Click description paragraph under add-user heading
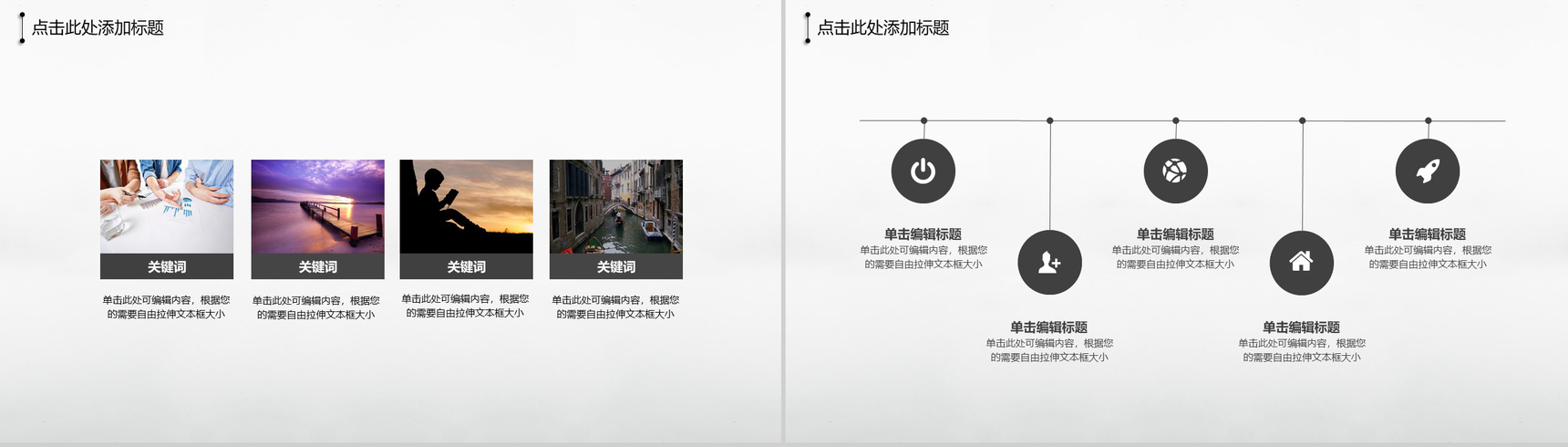 [x=1049, y=350]
